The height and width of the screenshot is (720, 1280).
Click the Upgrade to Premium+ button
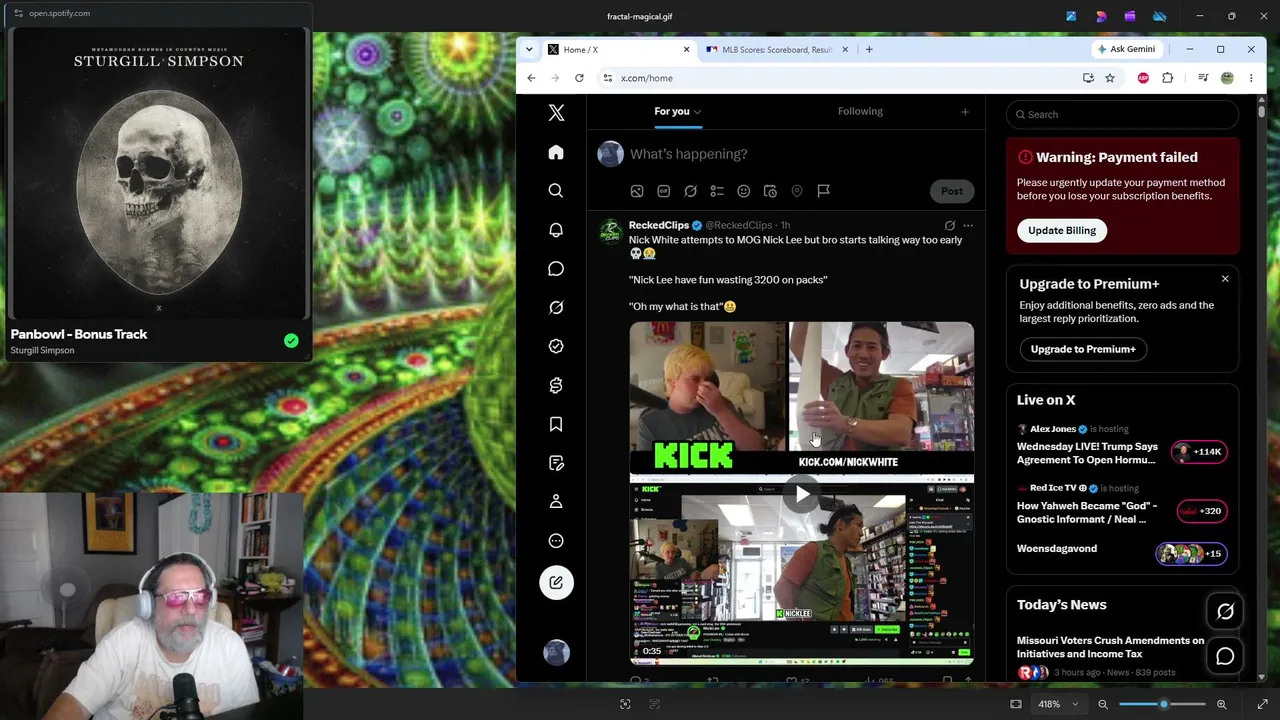1083,349
